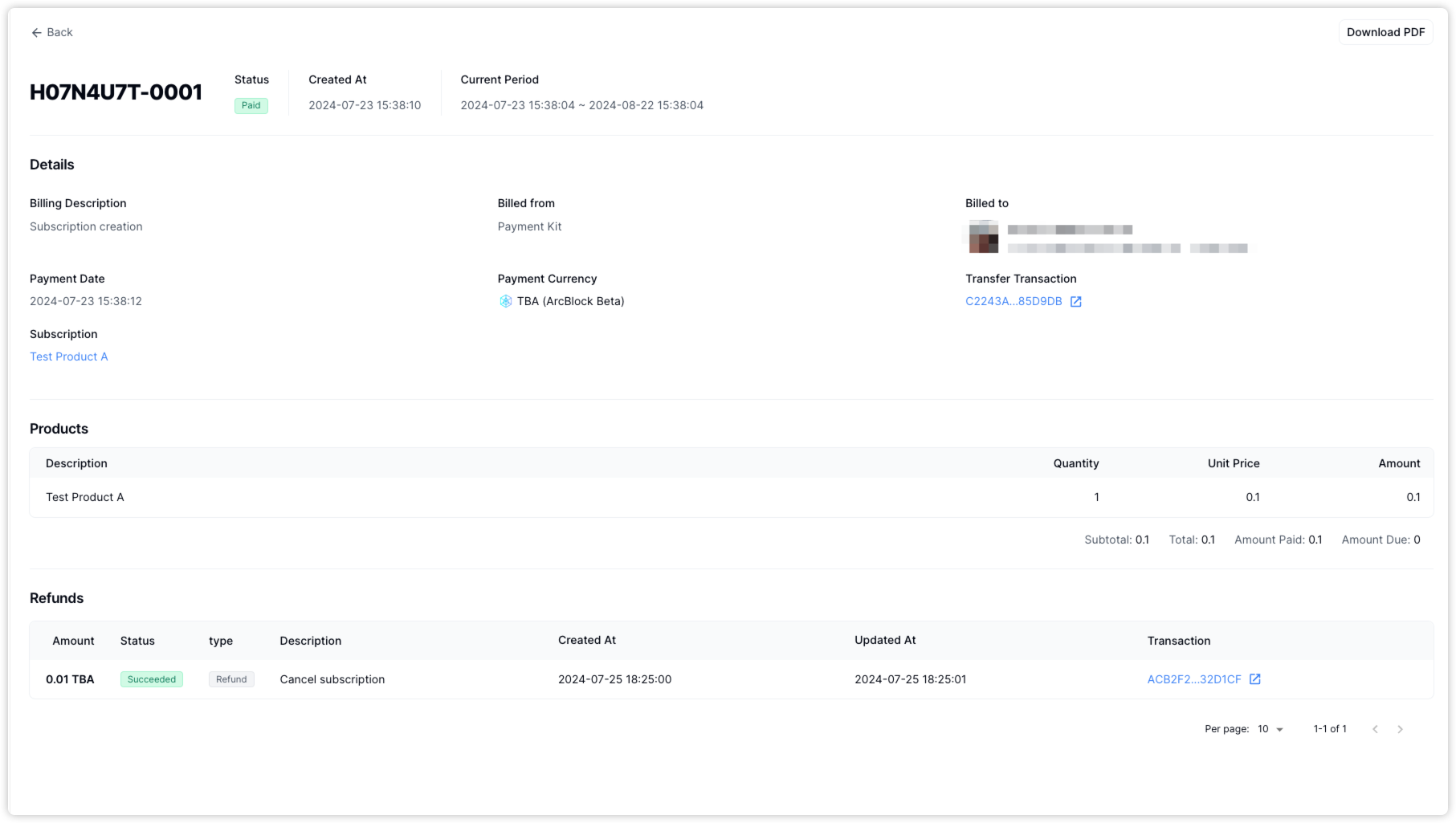Open transfer transaction C2243A...85D9DB

pyautogui.click(x=1013, y=302)
